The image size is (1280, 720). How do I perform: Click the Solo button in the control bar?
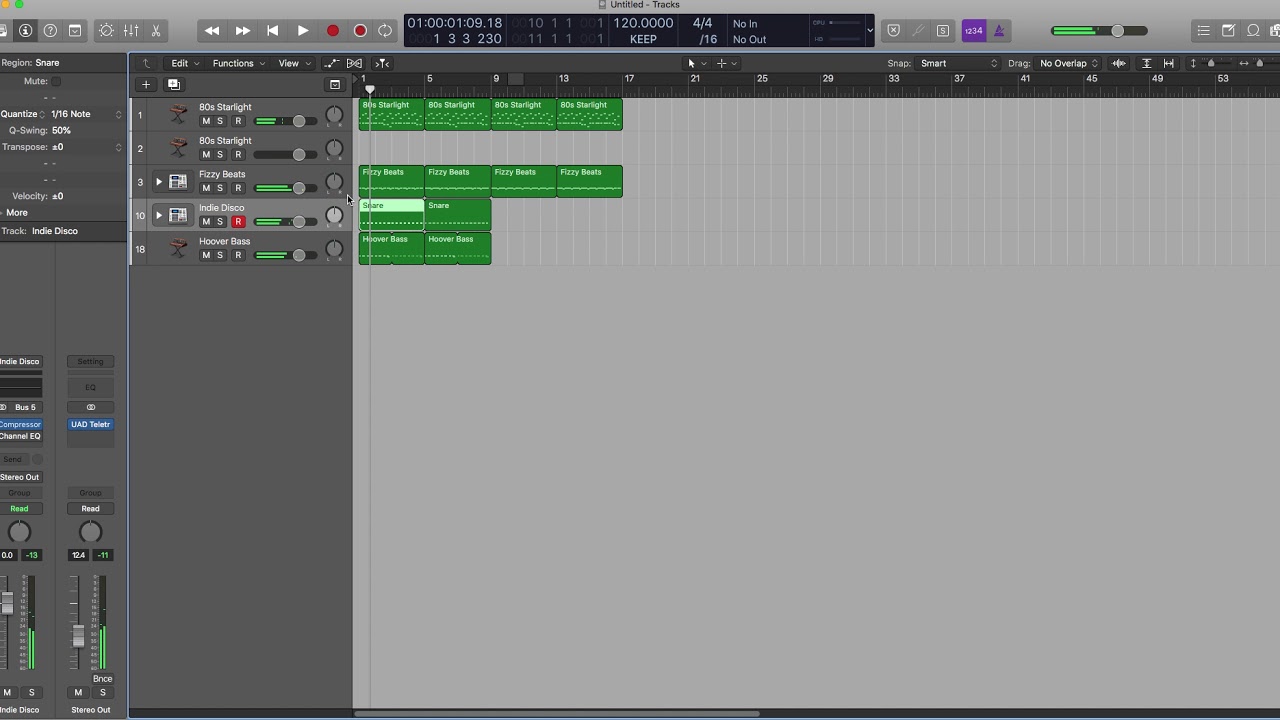943,31
